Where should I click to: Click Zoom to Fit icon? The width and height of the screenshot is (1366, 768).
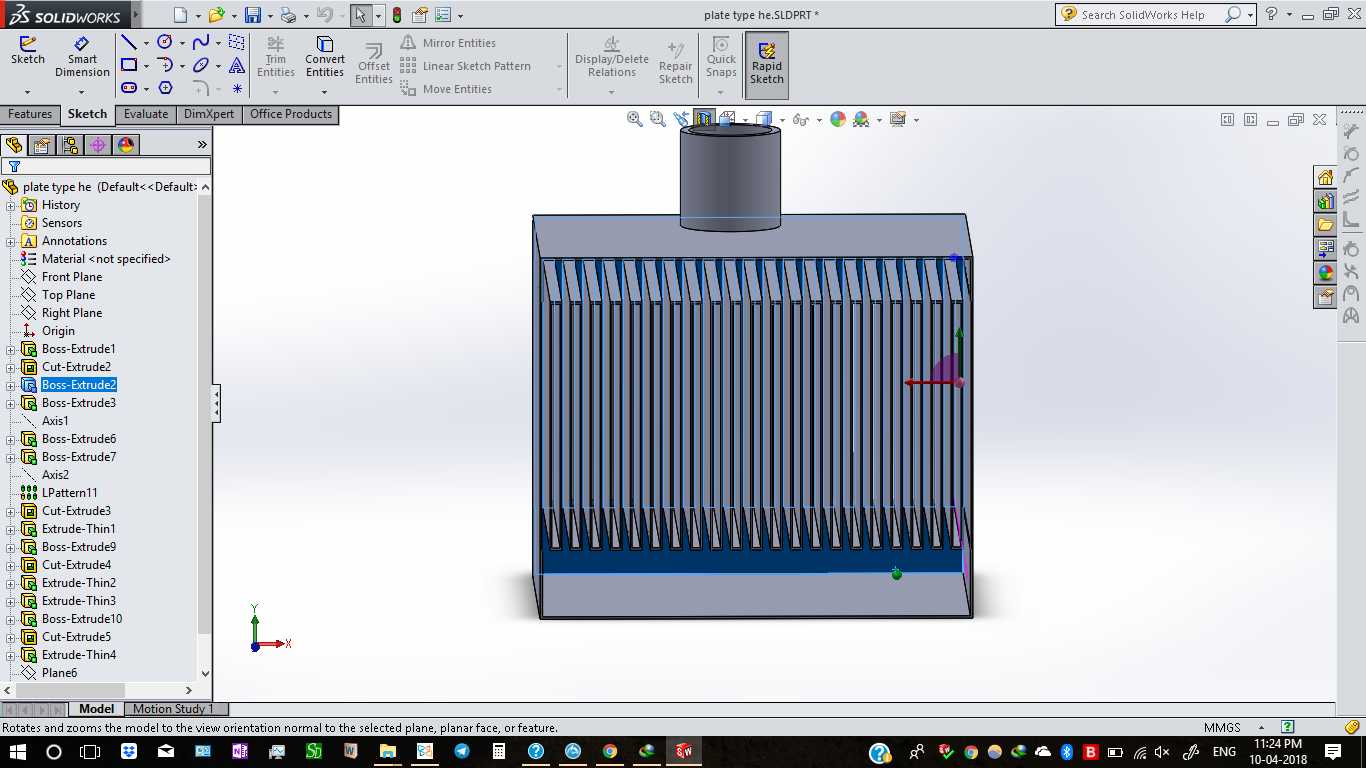634,119
